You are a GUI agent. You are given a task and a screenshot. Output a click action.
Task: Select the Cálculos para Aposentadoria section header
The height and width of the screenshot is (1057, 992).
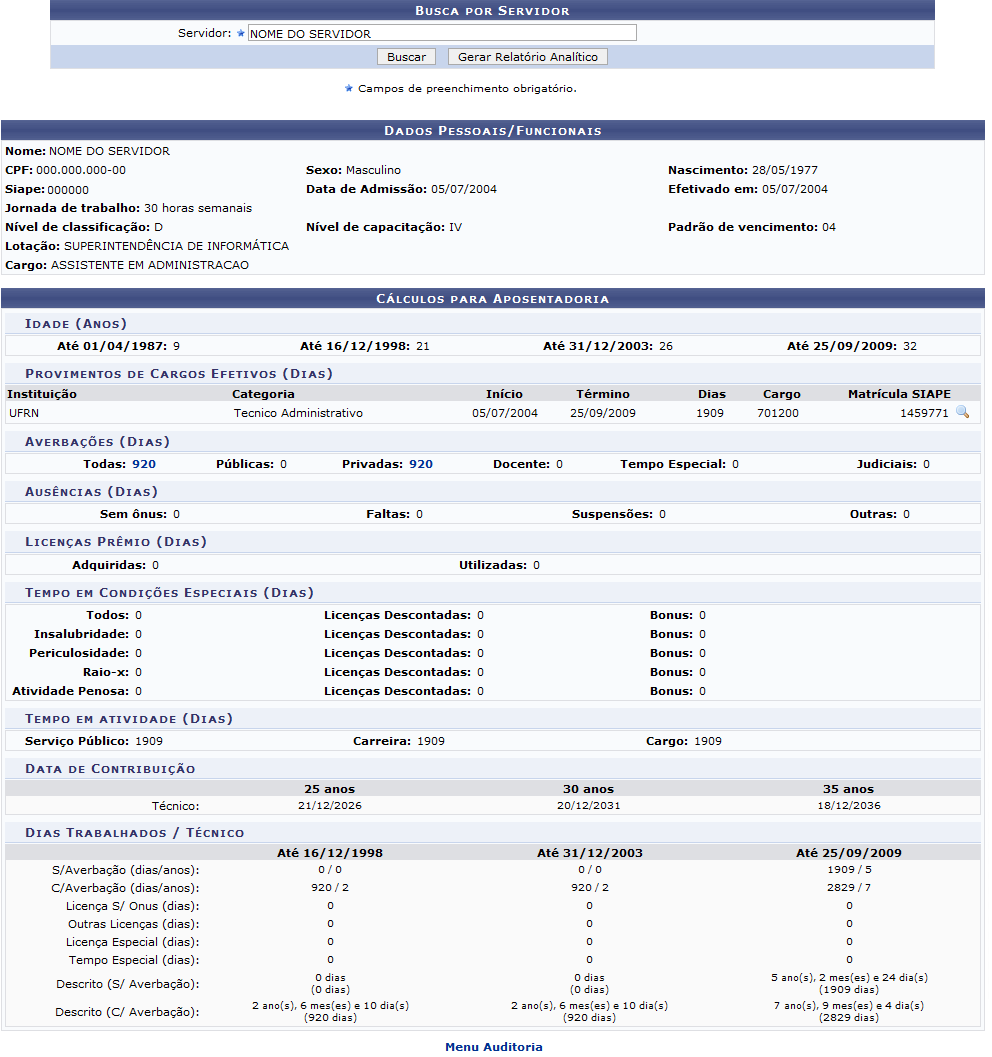[x=493, y=299]
